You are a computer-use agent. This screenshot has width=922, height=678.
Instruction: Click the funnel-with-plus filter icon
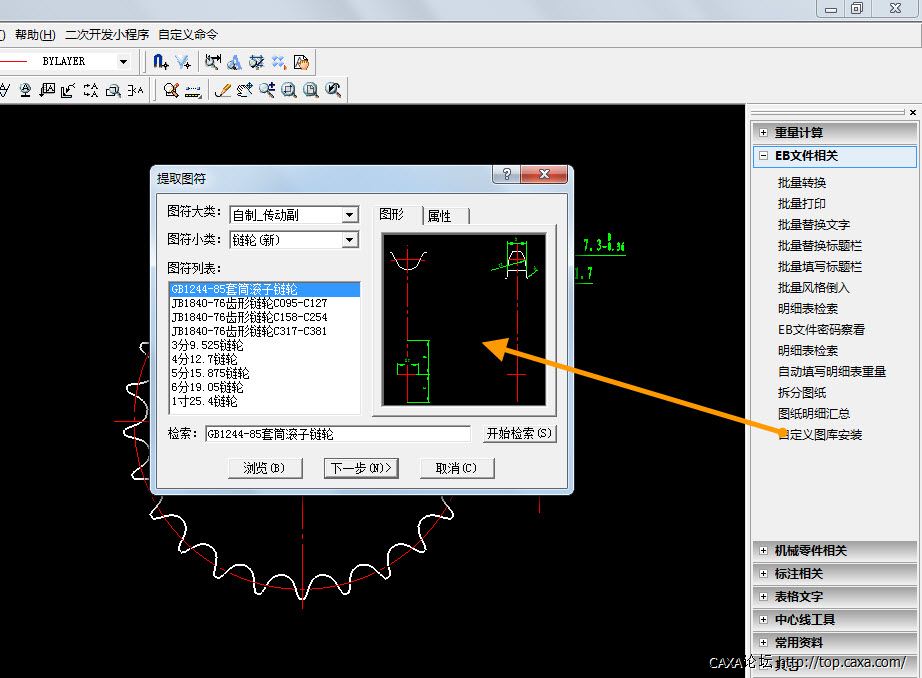point(182,62)
